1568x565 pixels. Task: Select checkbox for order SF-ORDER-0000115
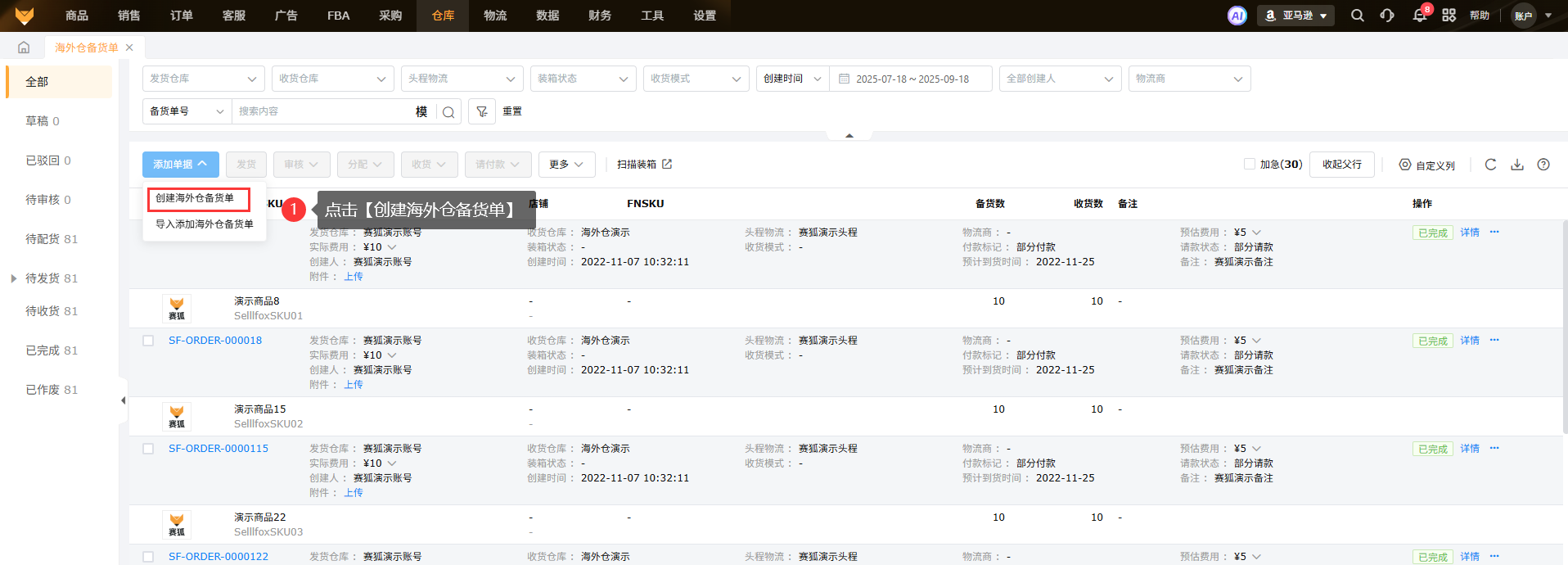click(x=148, y=449)
